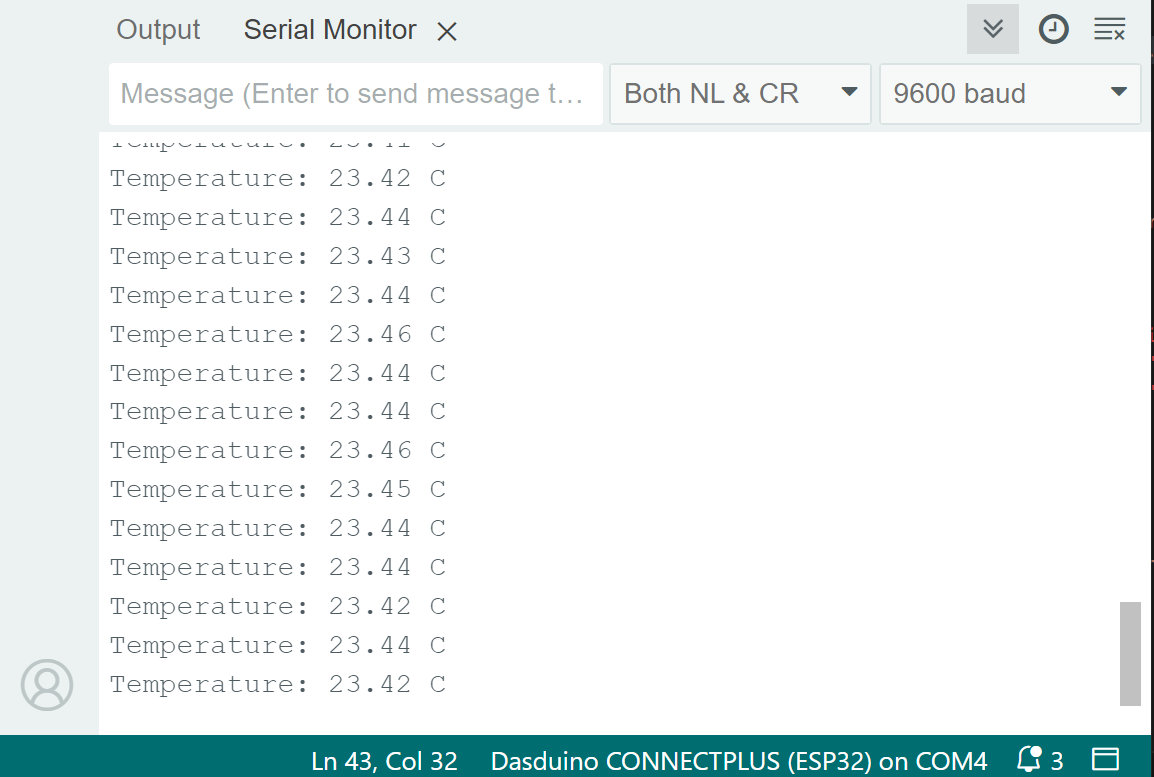Open the Both NL & CR dropdown
Image resolution: width=1154 pixels, height=777 pixels.
740,94
